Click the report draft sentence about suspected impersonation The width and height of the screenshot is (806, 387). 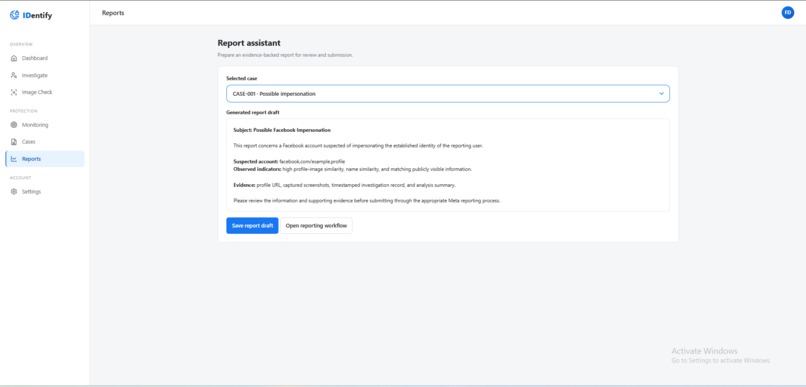tap(358, 145)
